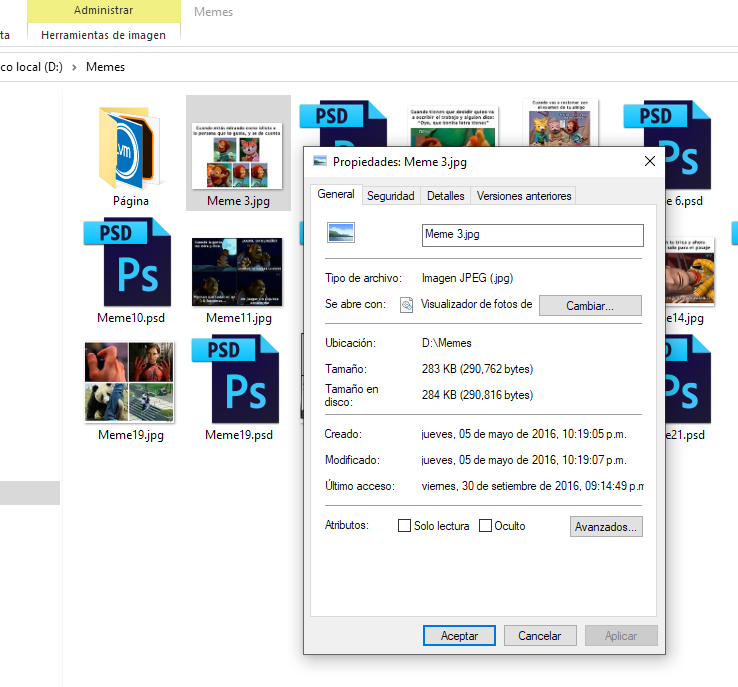Open the Avanzados... attributes button

pyautogui.click(x=606, y=526)
